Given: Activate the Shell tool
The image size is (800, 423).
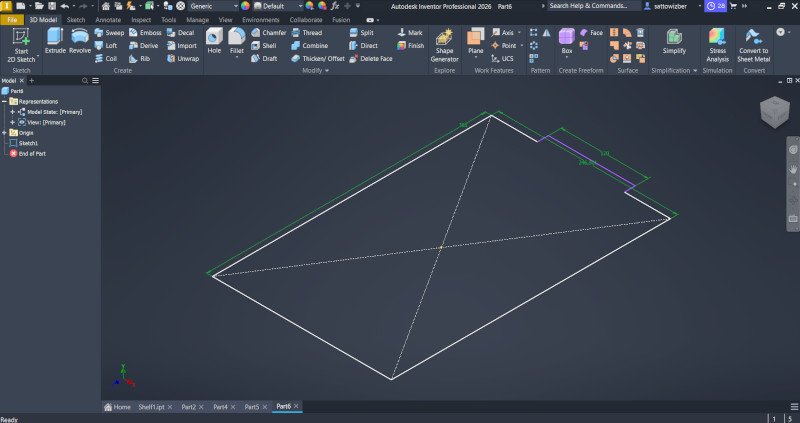Looking at the screenshot, I should click(x=264, y=45).
